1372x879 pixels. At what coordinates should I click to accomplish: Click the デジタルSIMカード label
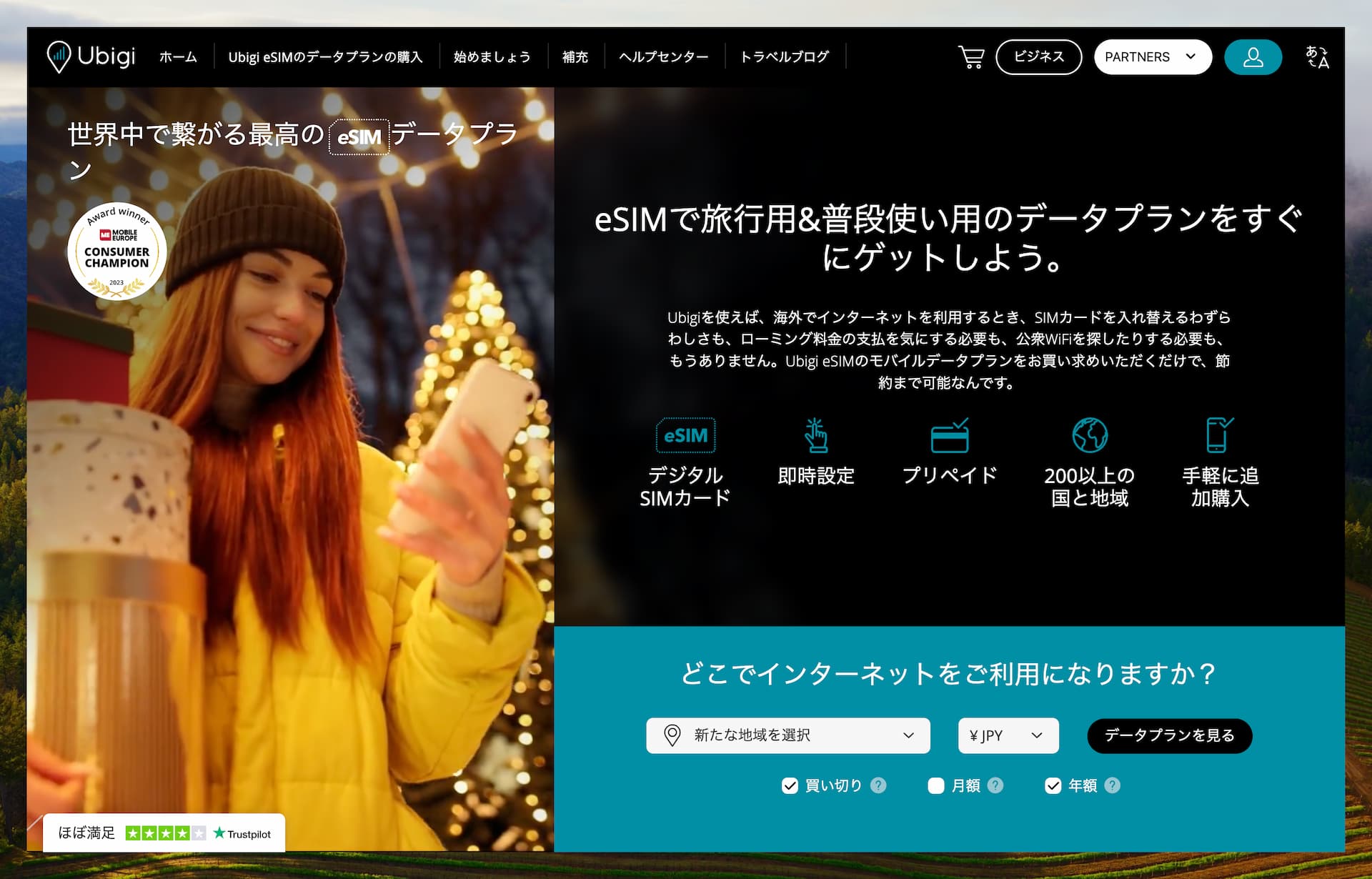pos(685,487)
